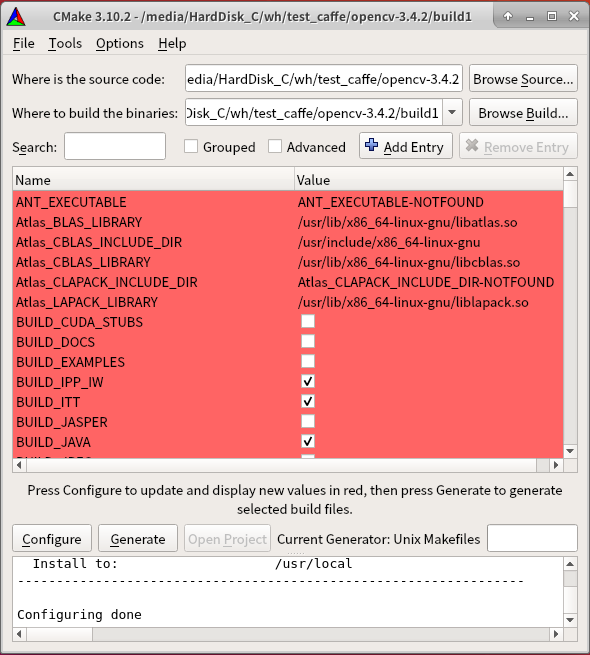Enable the Advanced checkbox
The image size is (590, 655).
(275, 146)
